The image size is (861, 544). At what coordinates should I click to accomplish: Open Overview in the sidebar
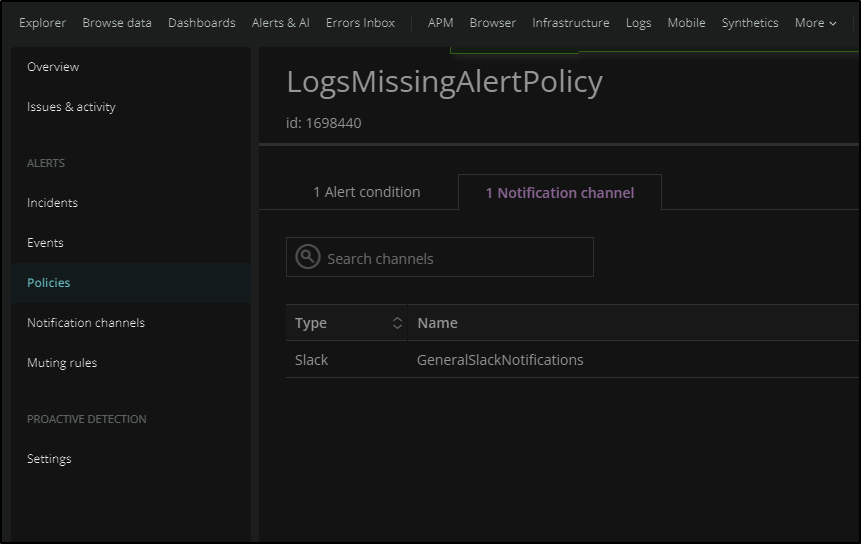click(x=53, y=67)
